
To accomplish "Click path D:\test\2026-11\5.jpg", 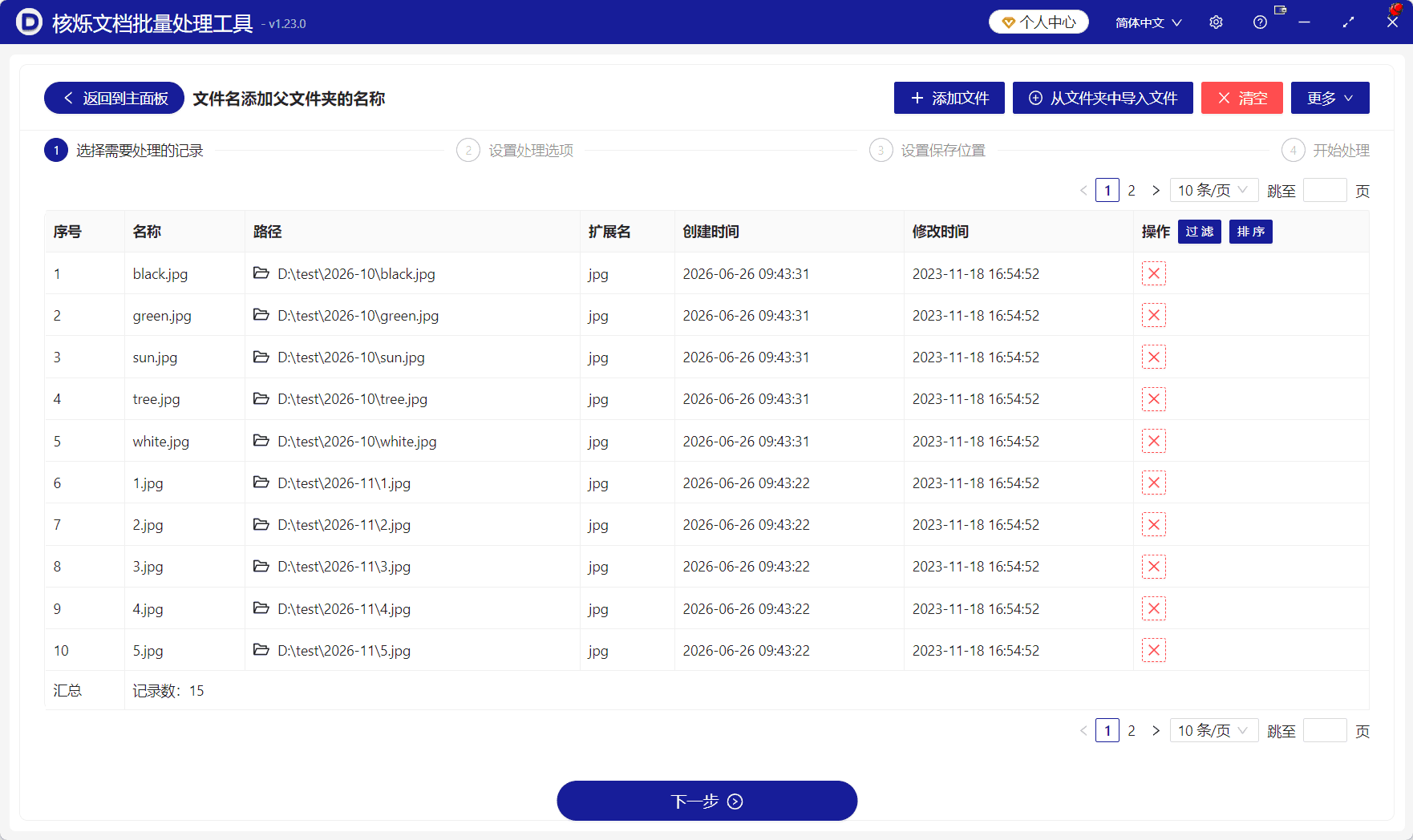I will point(344,650).
